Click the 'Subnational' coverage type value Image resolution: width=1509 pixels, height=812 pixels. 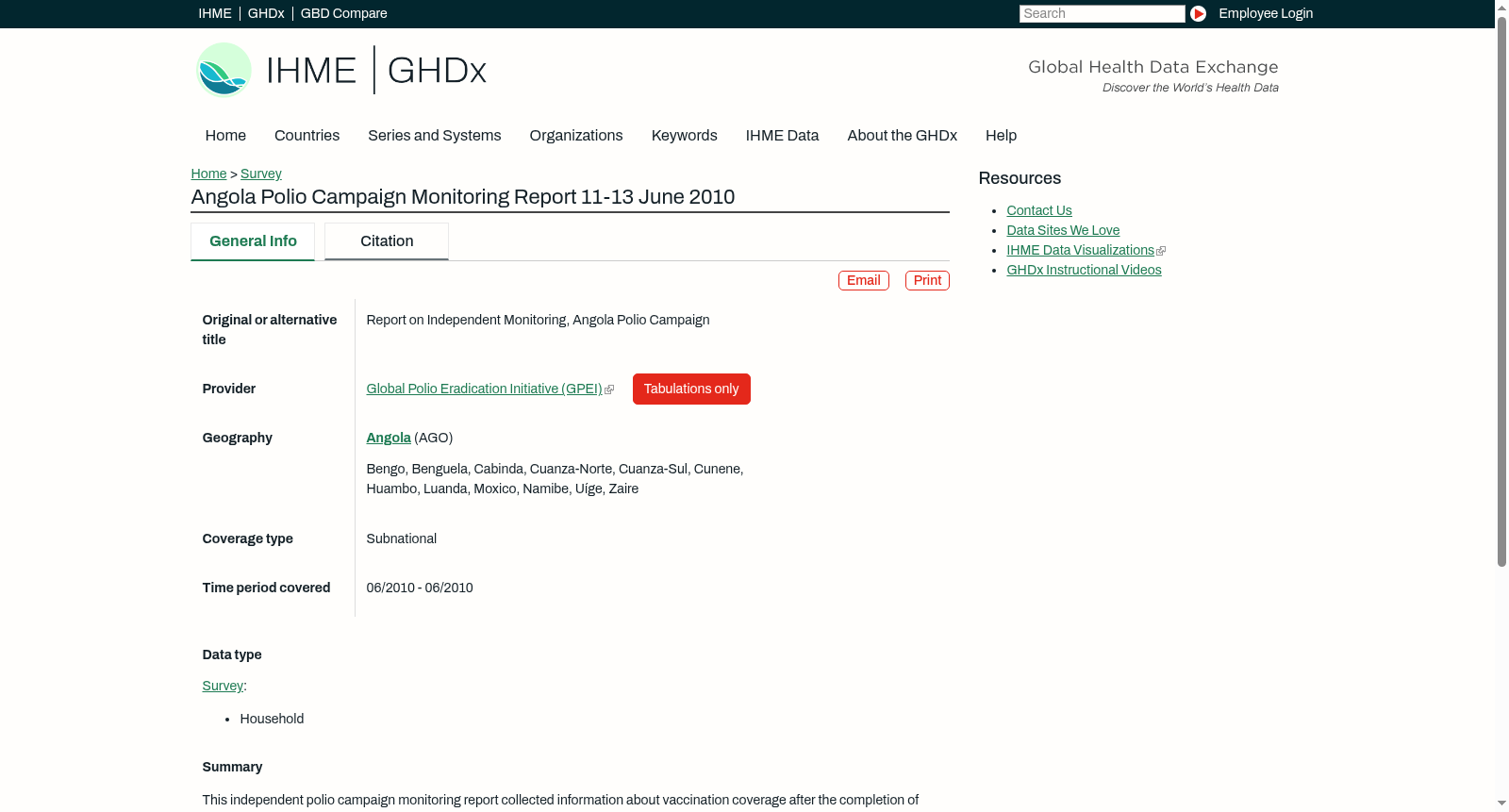(x=402, y=539)
